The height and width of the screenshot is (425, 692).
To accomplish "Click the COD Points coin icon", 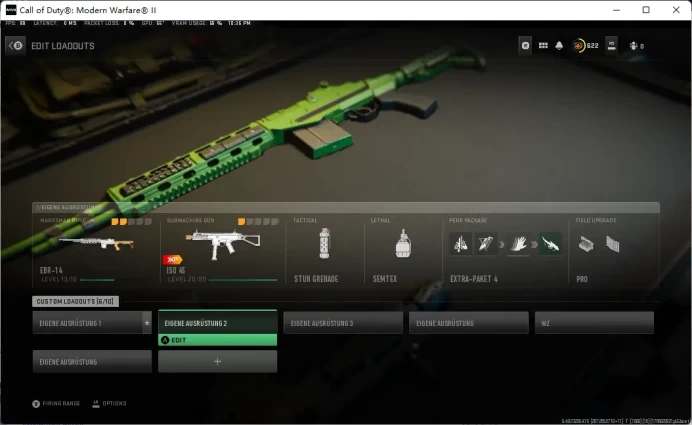I will coord(578,45).
